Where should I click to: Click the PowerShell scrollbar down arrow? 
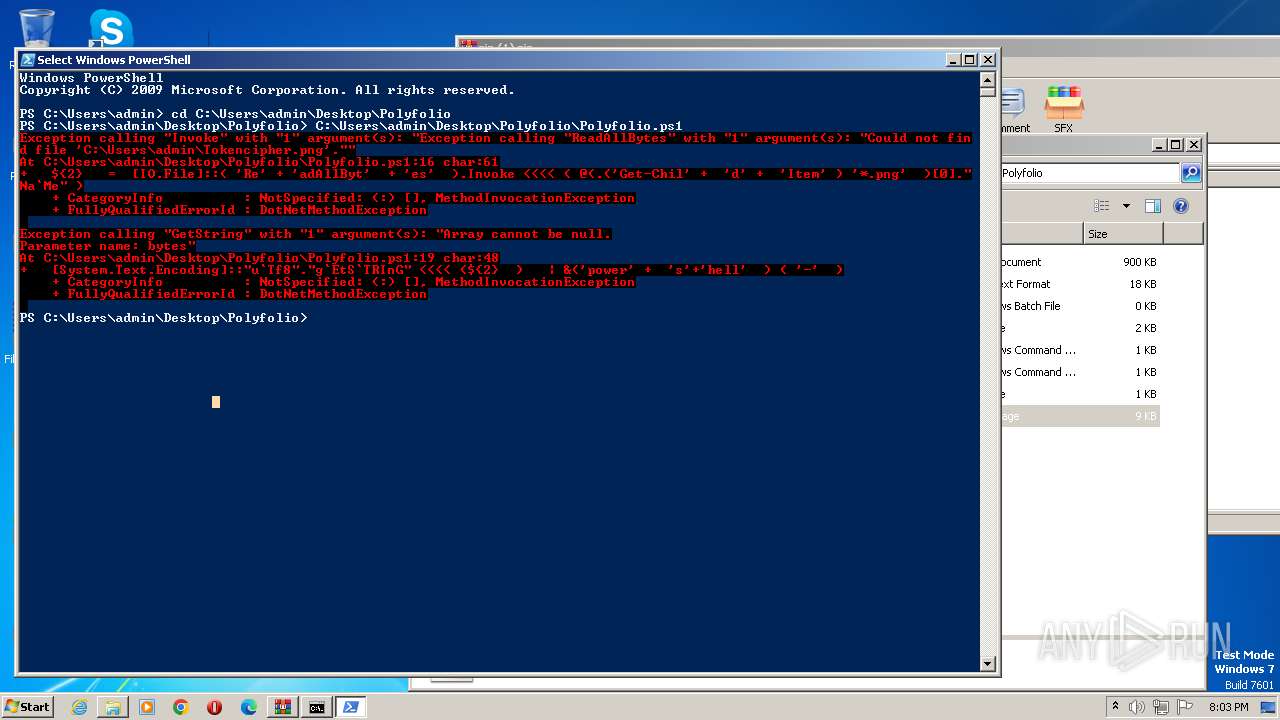[988, 663]
